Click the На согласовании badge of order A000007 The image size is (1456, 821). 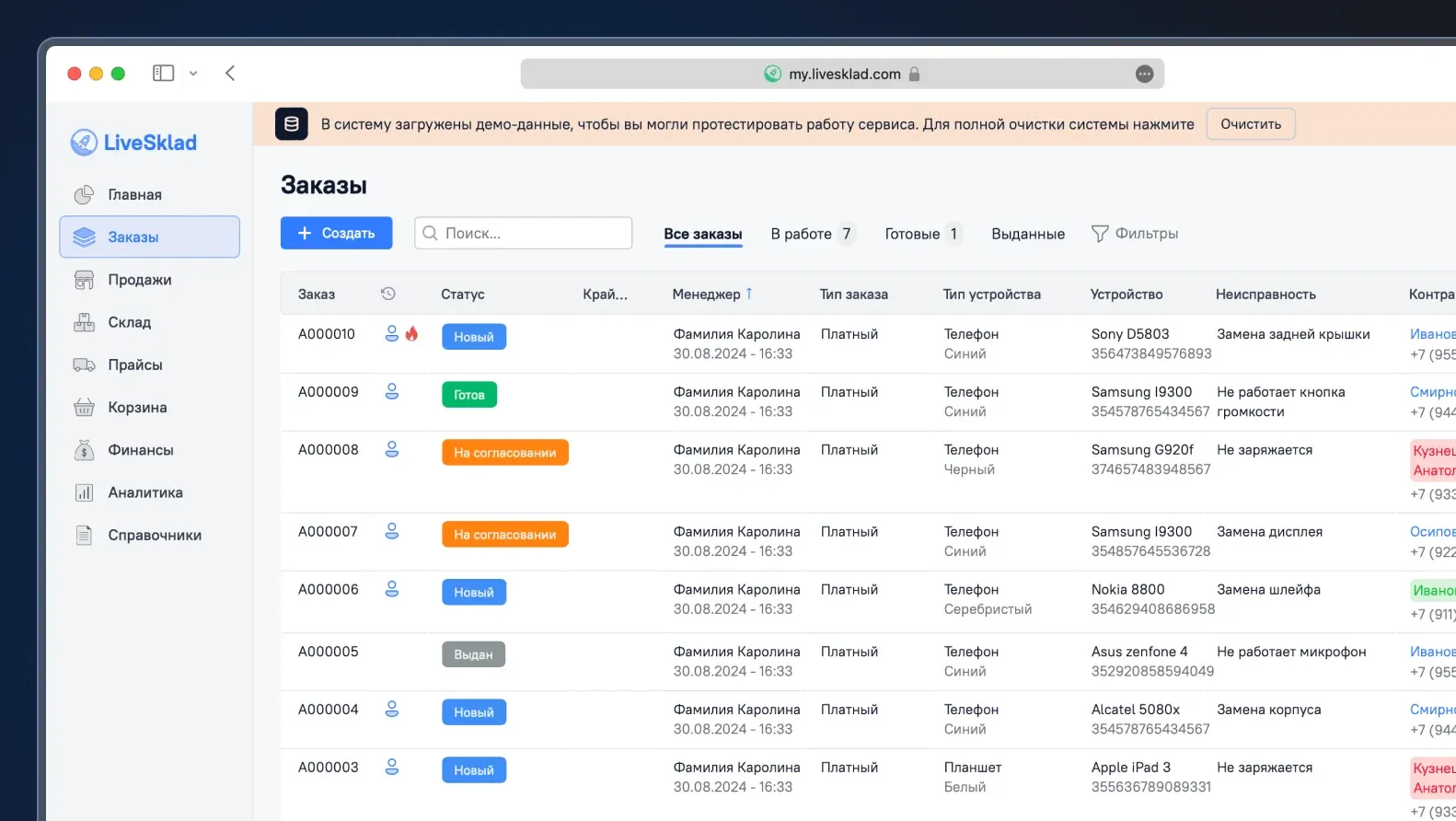(505, 535)
